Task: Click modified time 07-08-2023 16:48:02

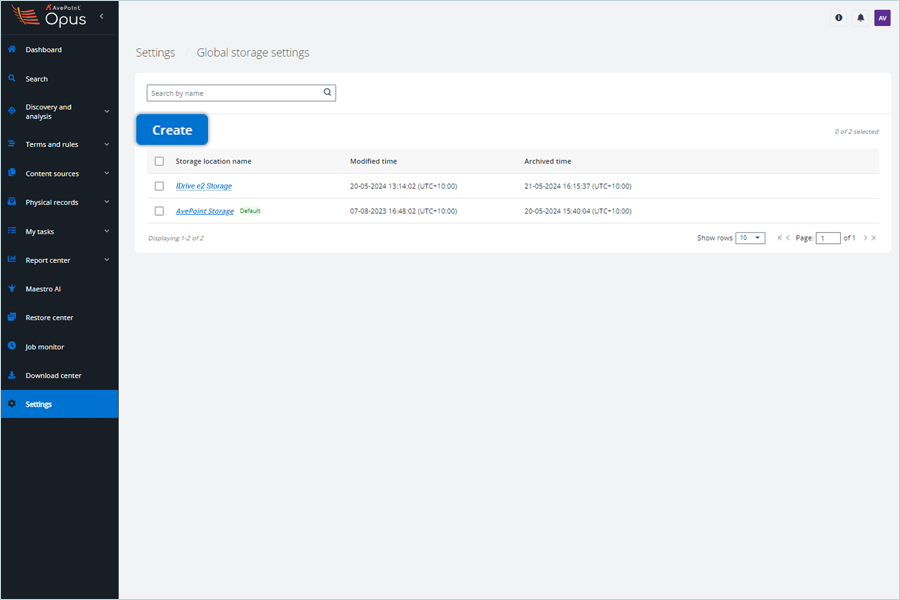Action: (404, 211)
